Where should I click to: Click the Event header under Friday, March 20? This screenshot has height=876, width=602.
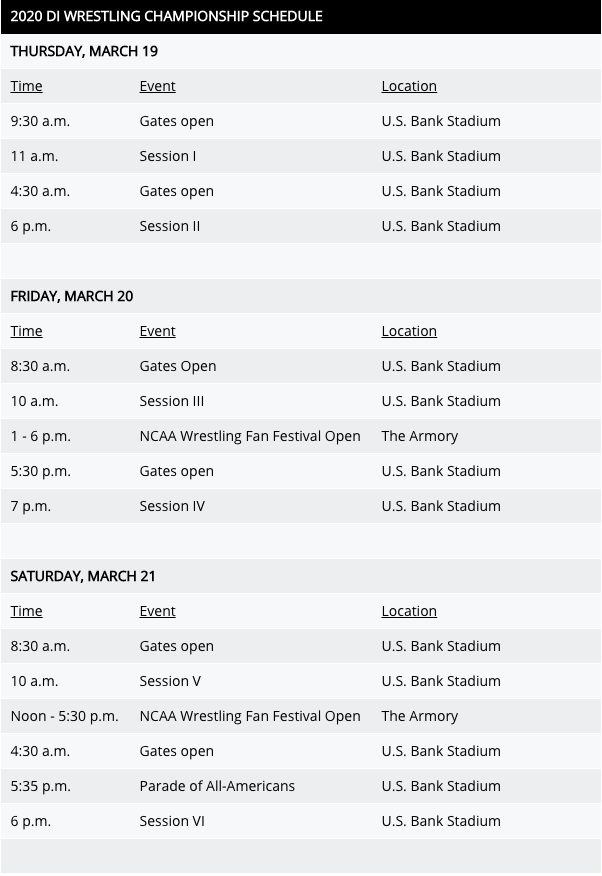click(157, 331)
